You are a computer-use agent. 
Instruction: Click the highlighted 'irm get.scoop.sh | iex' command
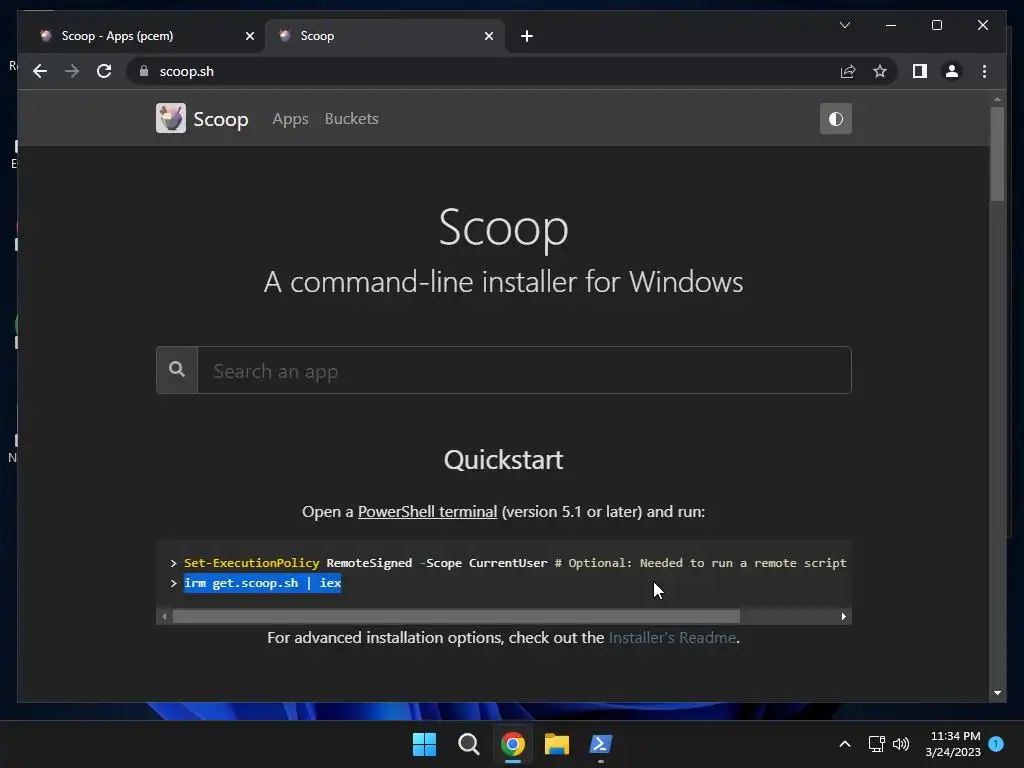point(263,583)
